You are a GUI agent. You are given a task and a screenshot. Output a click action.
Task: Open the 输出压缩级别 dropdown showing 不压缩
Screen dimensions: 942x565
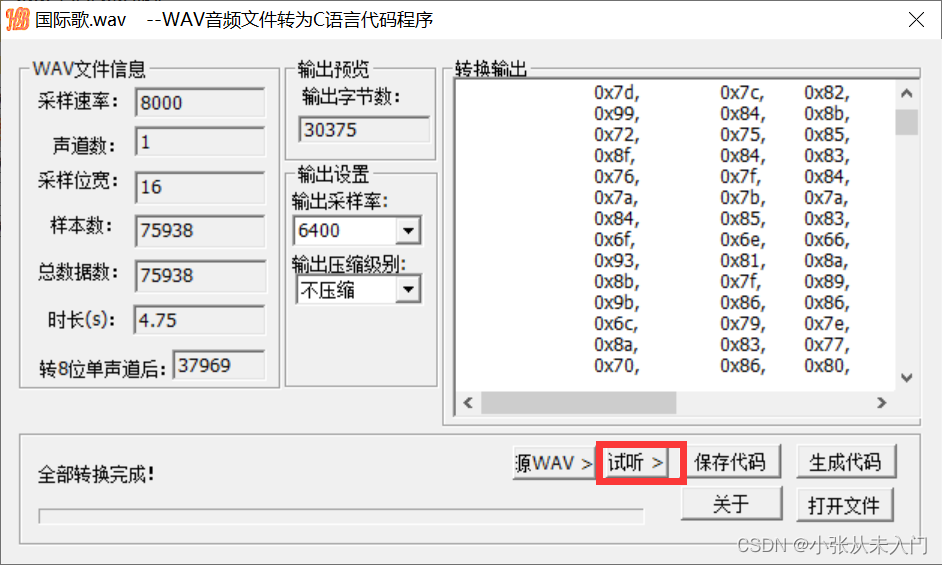pos(408,290)
